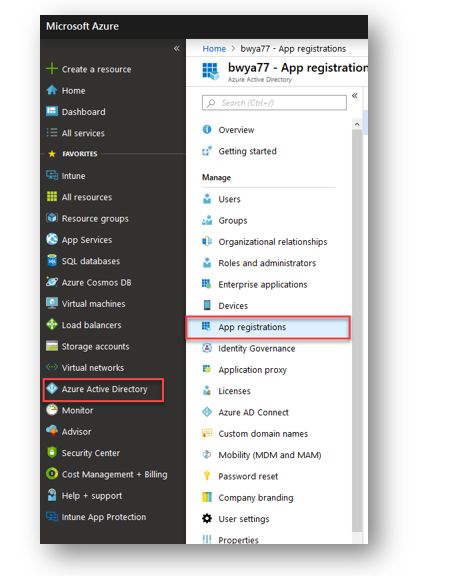
Task: Open the Azure Active Directory icon
Action: pyautogui.click(x=52, y=388)
